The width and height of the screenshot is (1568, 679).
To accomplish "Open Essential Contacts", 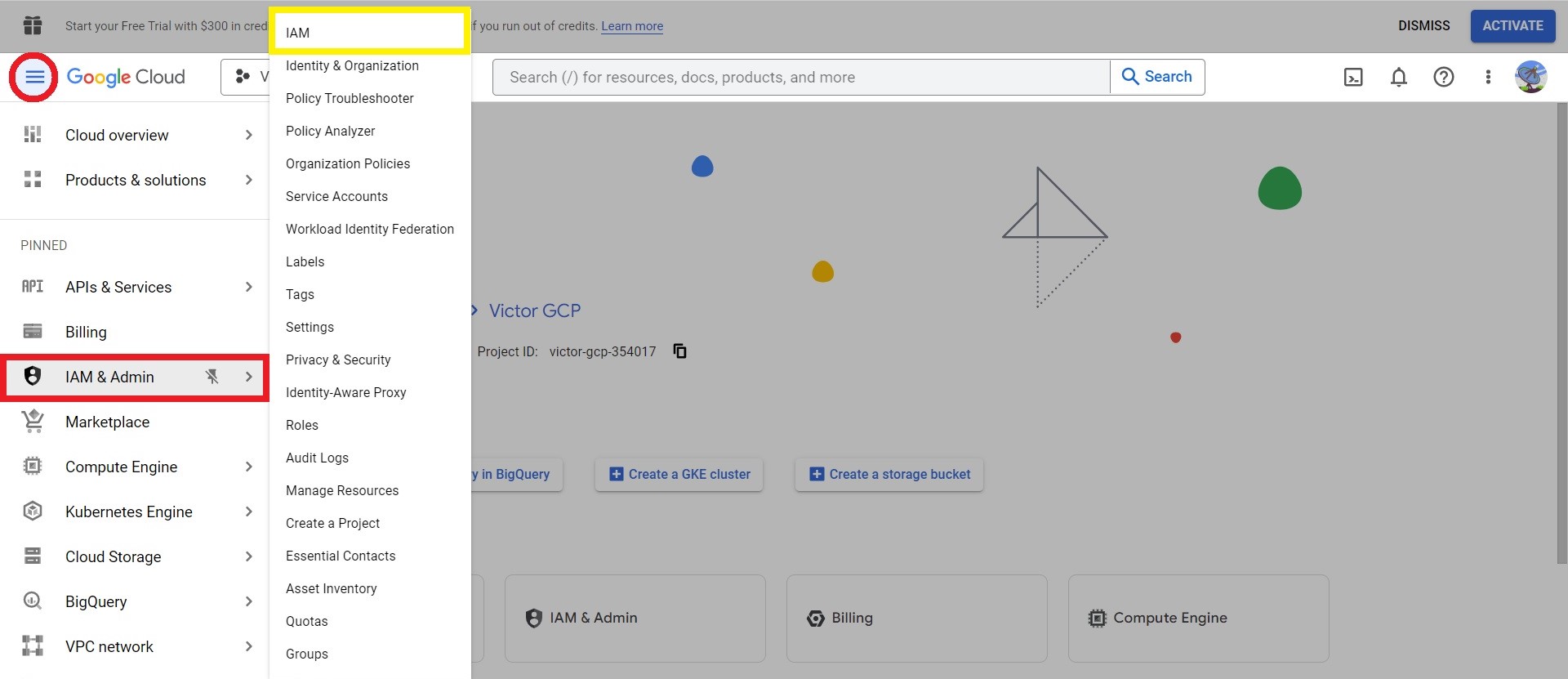I will [370, 556].
